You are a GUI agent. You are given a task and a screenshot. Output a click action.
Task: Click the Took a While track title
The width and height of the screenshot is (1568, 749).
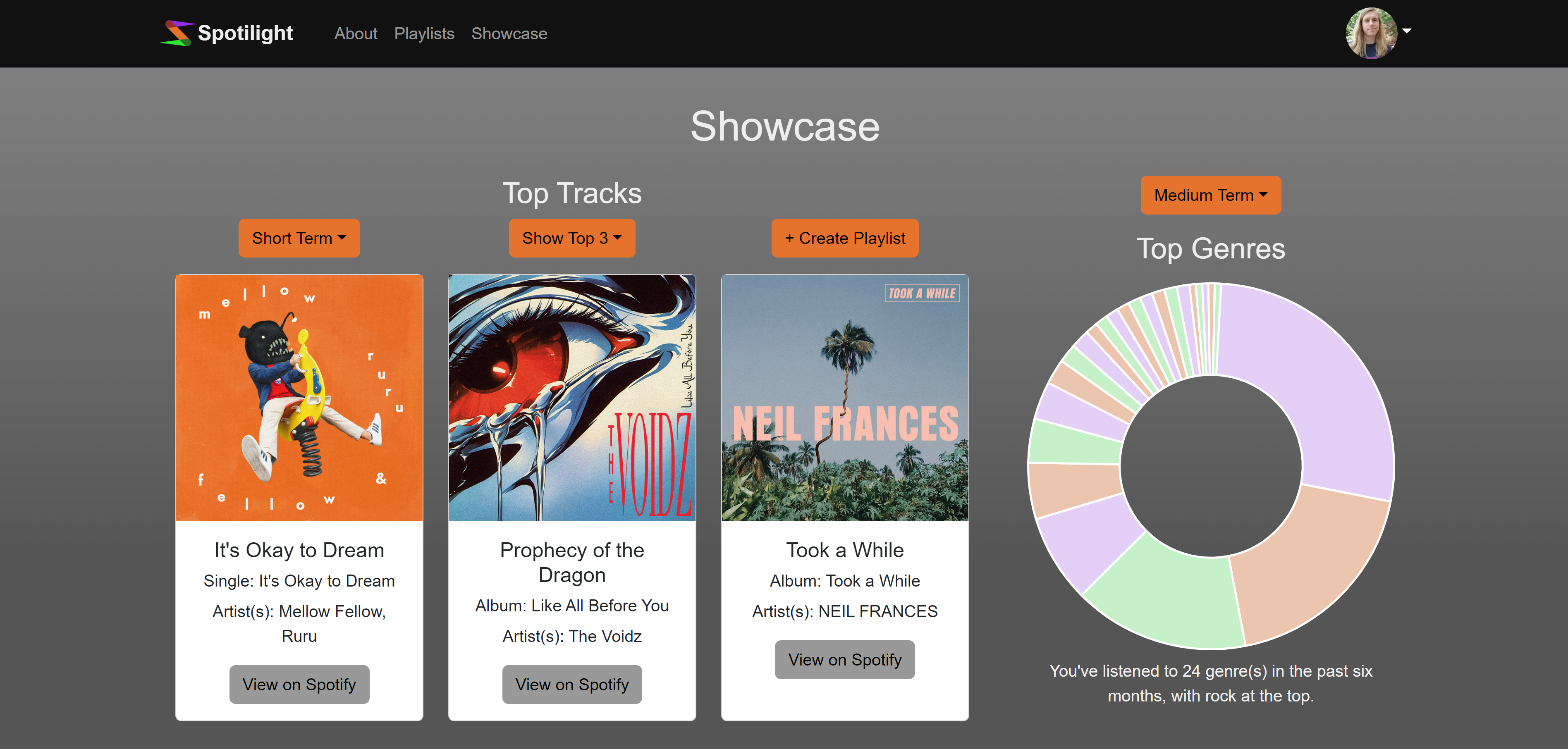[x=844, y=550]
